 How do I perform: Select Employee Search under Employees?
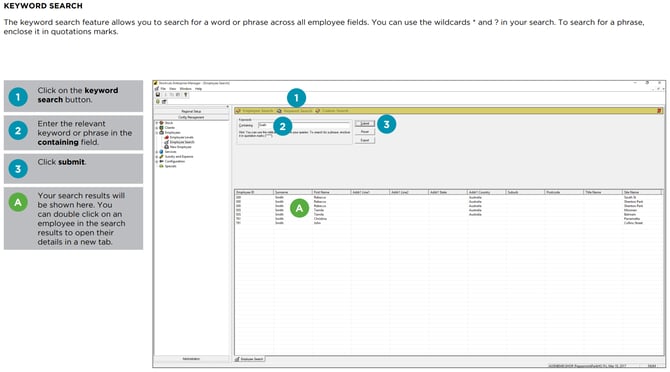pyautogui.click(x=182, y=142)
